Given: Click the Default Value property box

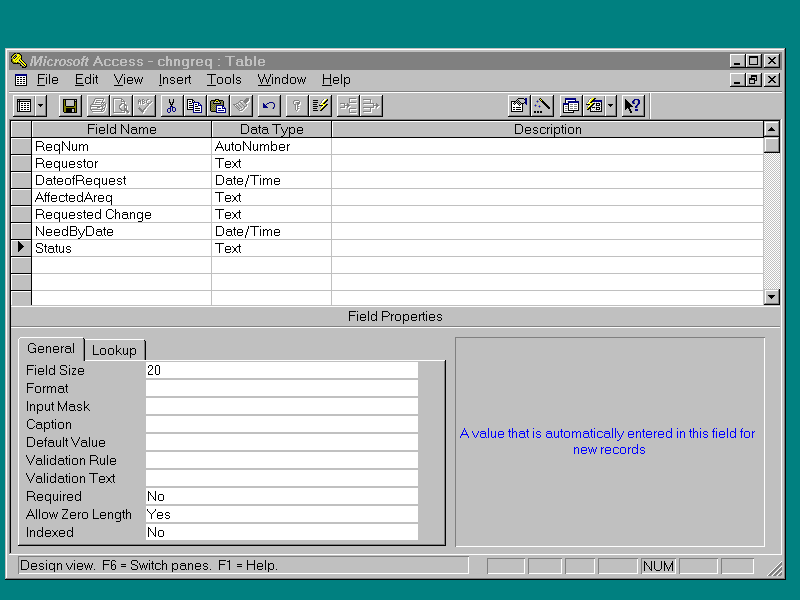Looking at the screenshot, I should pyautogui.click(x=281, y=442).
